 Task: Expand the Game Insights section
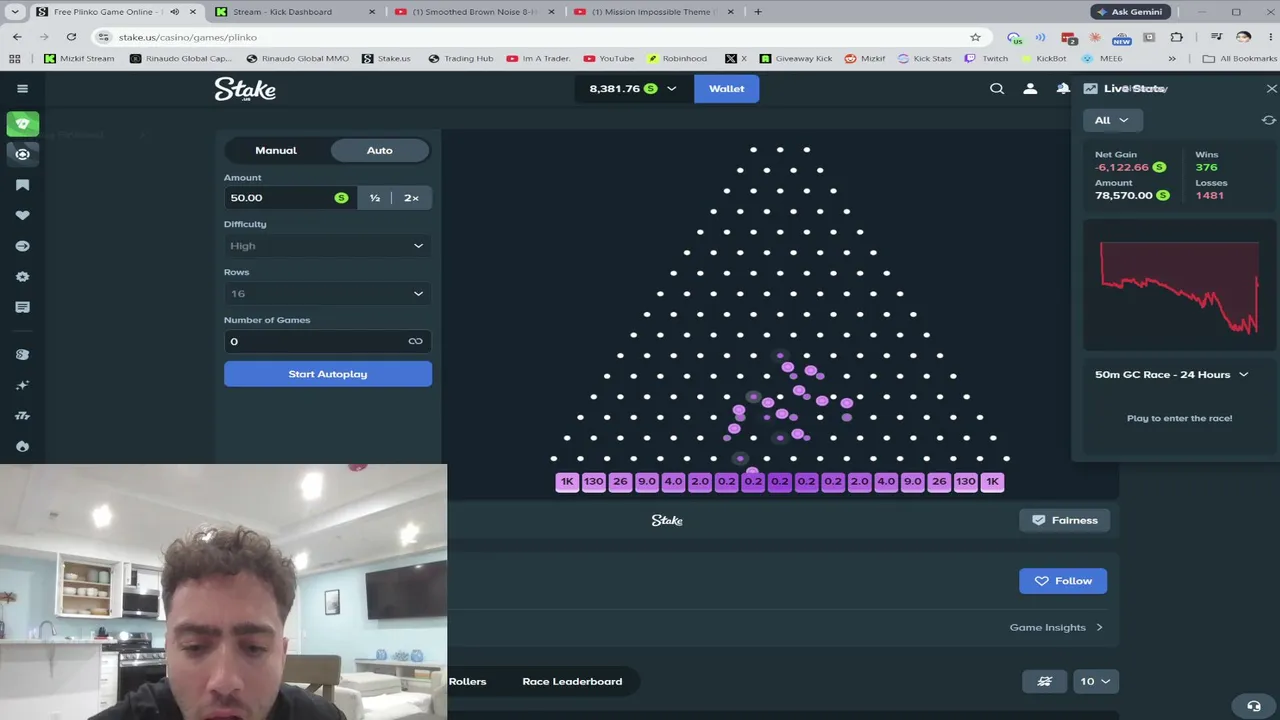(x=1056, y=628)
